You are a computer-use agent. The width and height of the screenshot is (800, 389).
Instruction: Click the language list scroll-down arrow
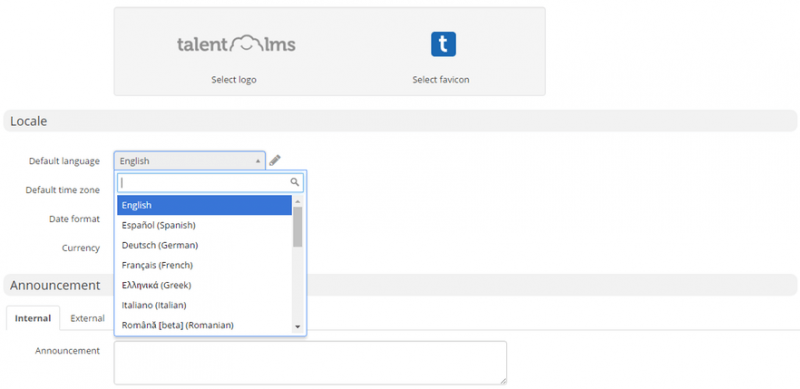tap(298, 327)
